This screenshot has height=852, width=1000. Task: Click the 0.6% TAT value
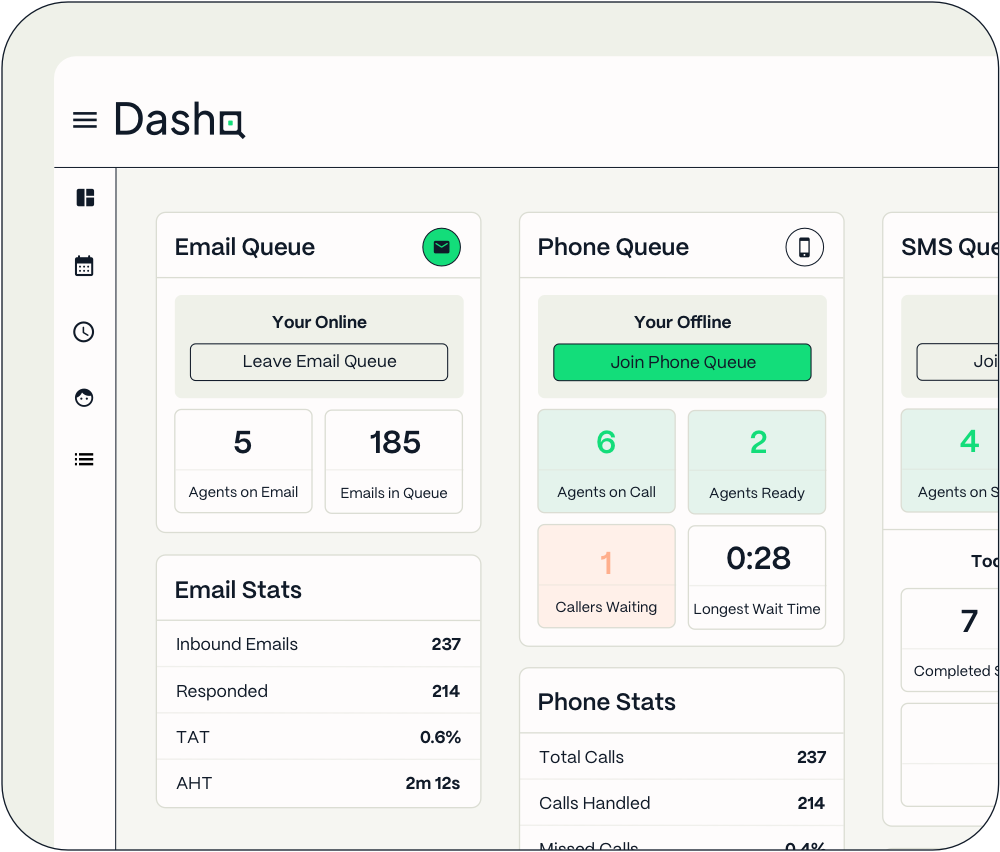440,737
